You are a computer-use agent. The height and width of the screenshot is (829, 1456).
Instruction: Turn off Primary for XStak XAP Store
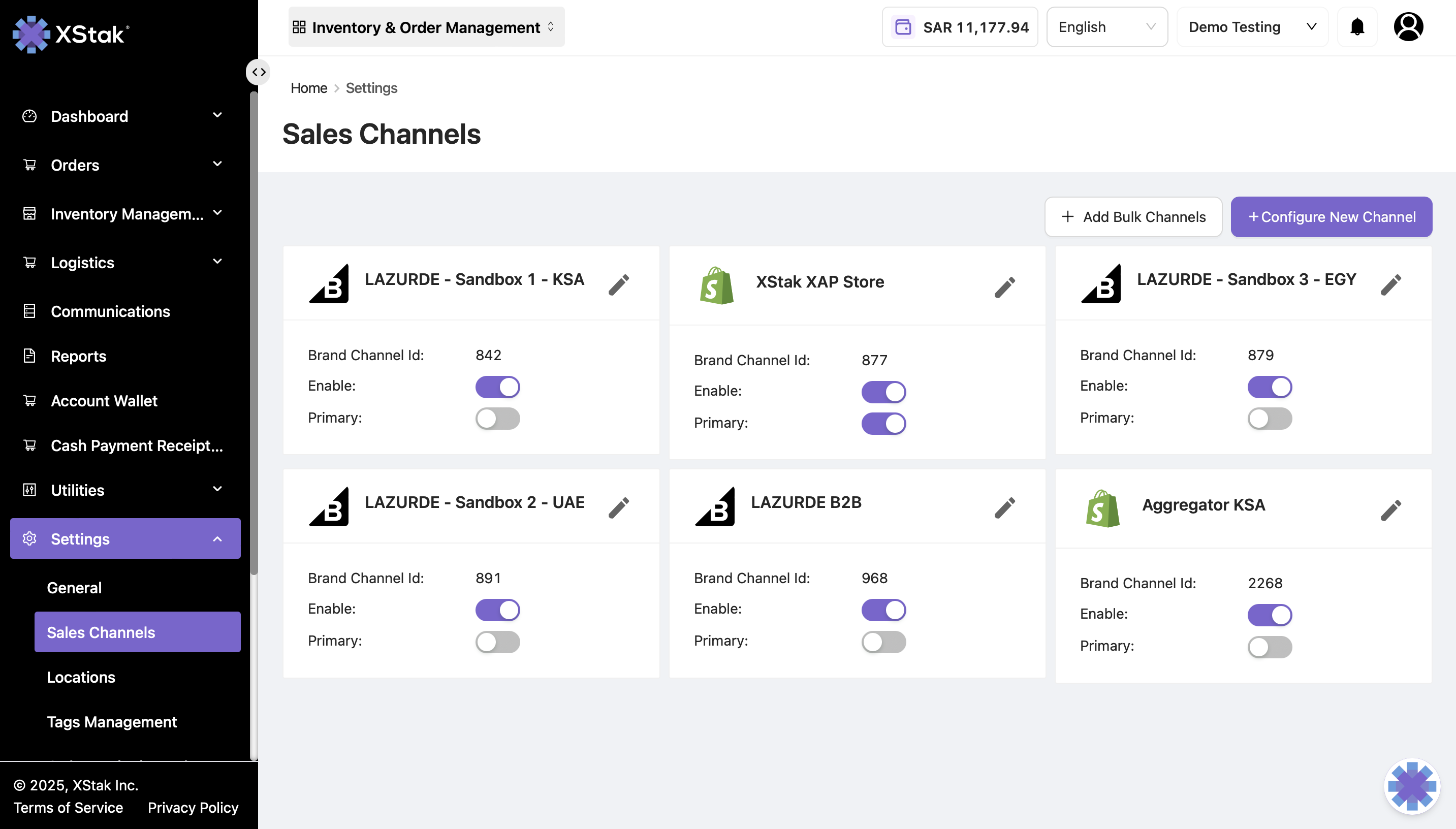[x=883, y=424]
